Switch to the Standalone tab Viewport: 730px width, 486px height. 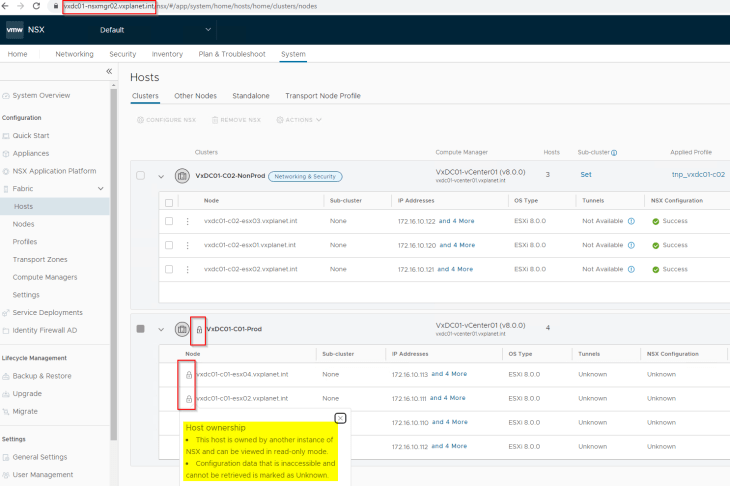coord(251,95)
